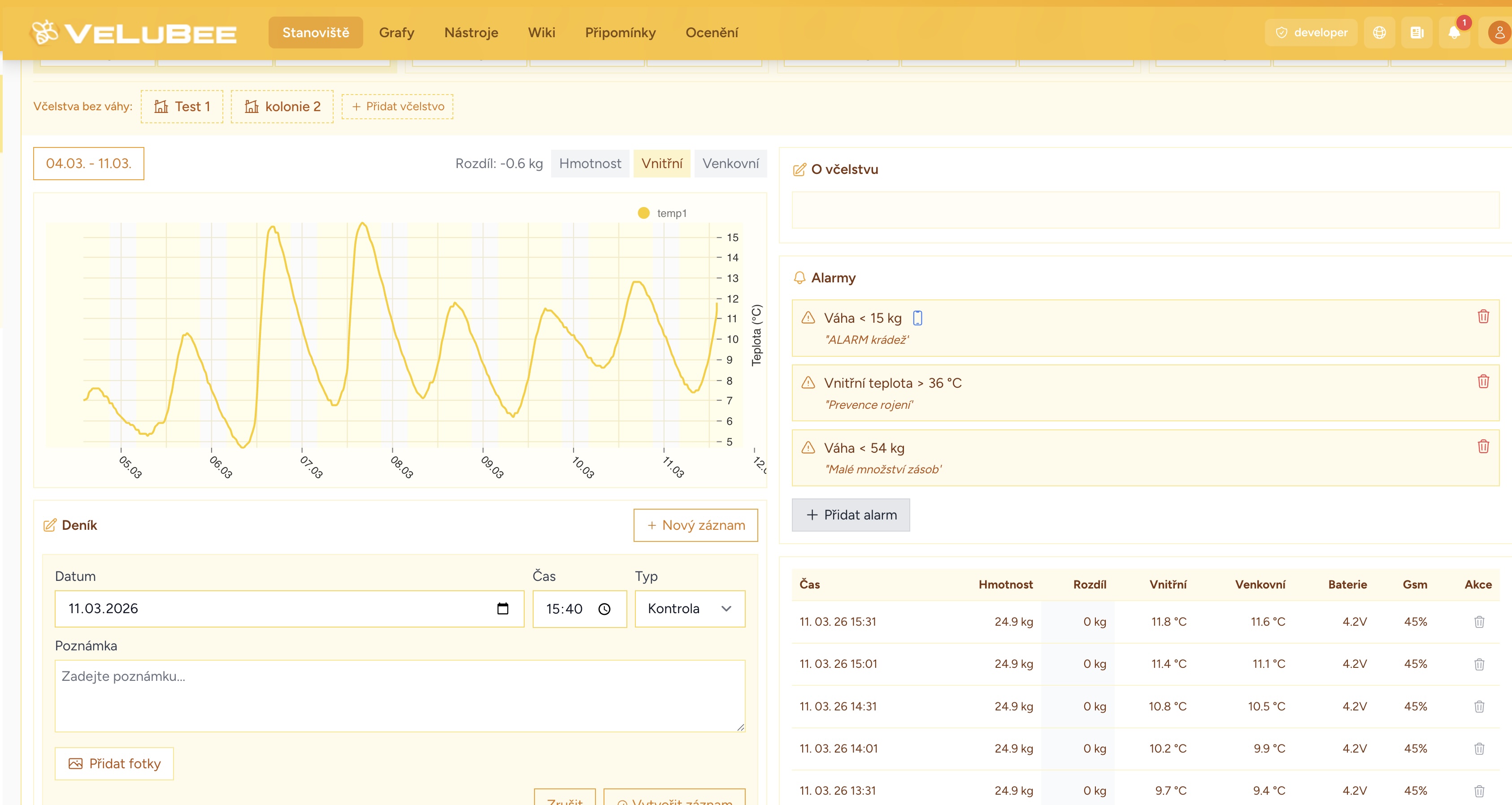
Task: Click the notification bell icon
Action: 1453,33
